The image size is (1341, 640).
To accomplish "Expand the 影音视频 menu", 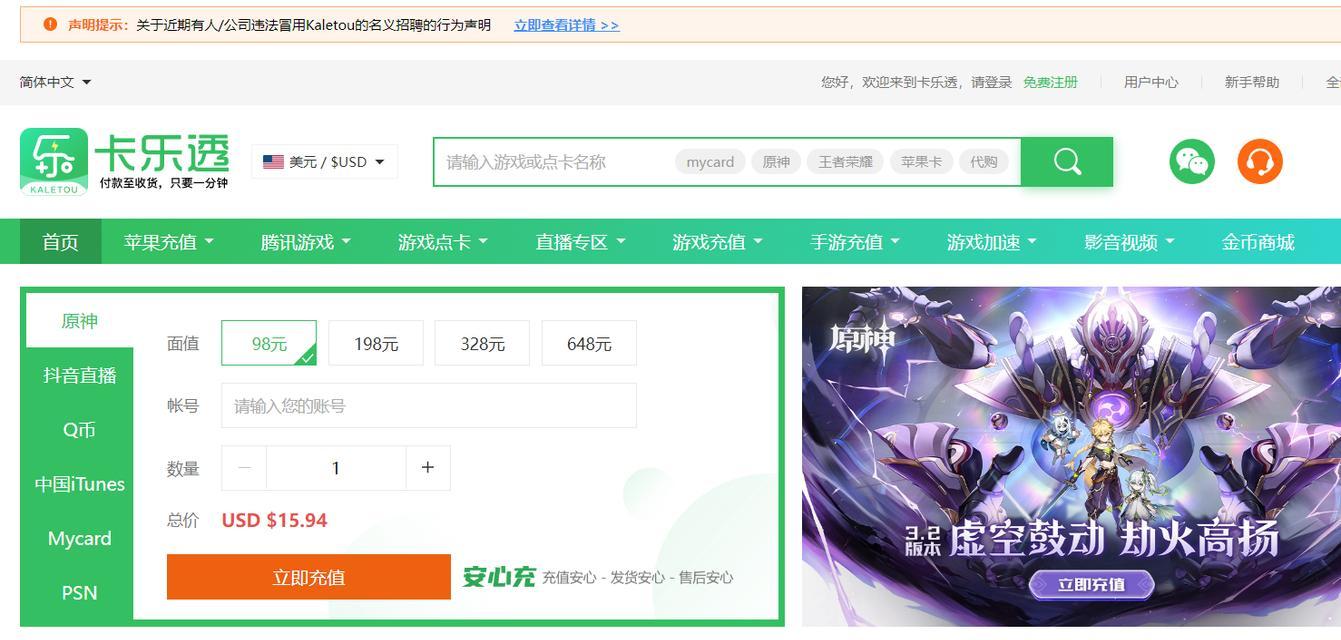I will [x=1129, y=242].
